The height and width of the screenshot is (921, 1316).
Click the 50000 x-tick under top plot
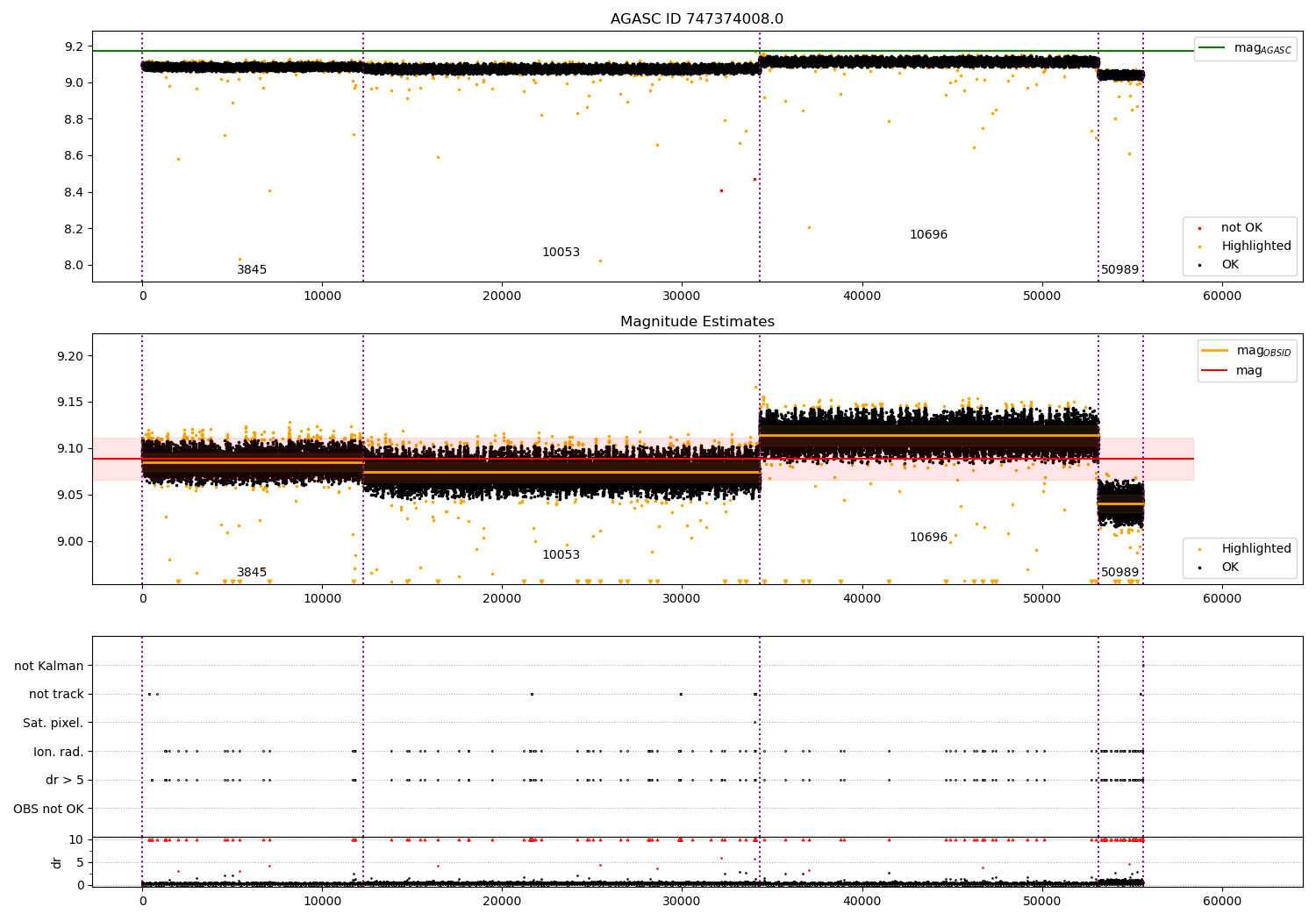pyautogui.click(x=1042, y=296)
